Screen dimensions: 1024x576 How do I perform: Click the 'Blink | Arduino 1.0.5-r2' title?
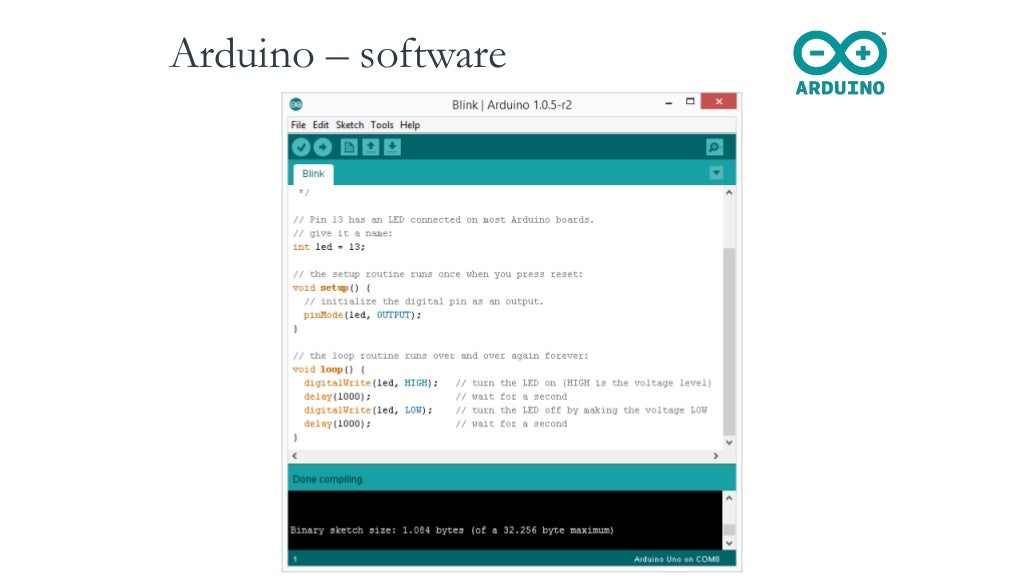[x=512, y=104]
